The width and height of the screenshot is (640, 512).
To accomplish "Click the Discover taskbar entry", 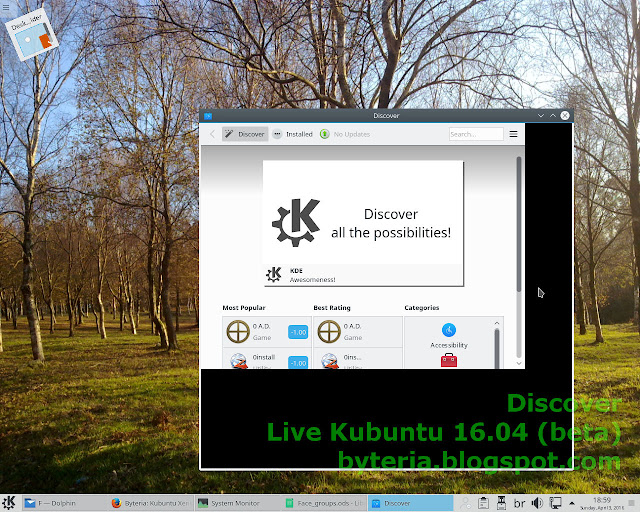I will [x=410, y=503].
